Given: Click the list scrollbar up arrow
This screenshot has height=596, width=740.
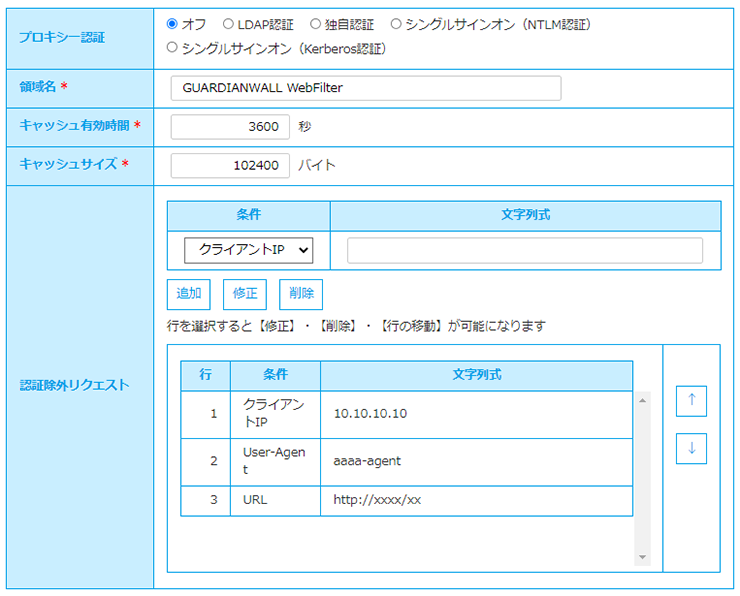Looking at the screenshot, I should tap(642, 400).
